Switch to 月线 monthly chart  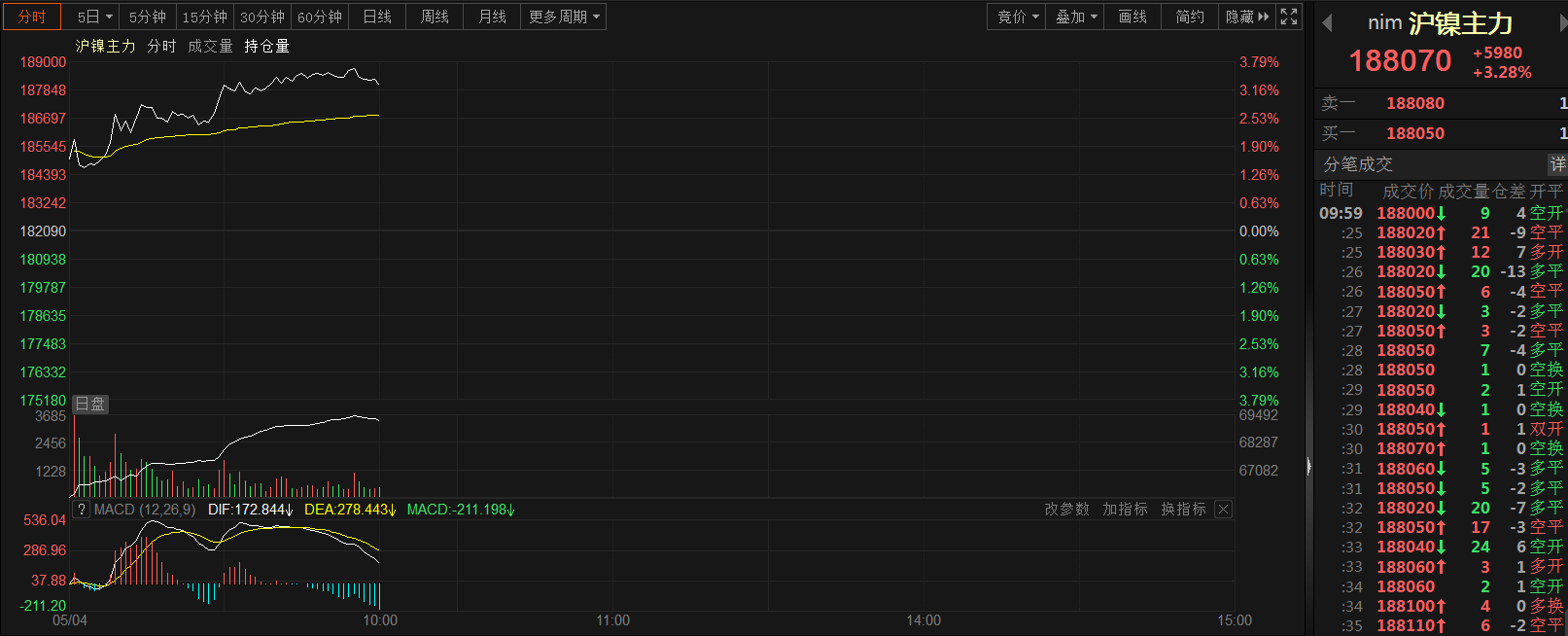point(492,17)
